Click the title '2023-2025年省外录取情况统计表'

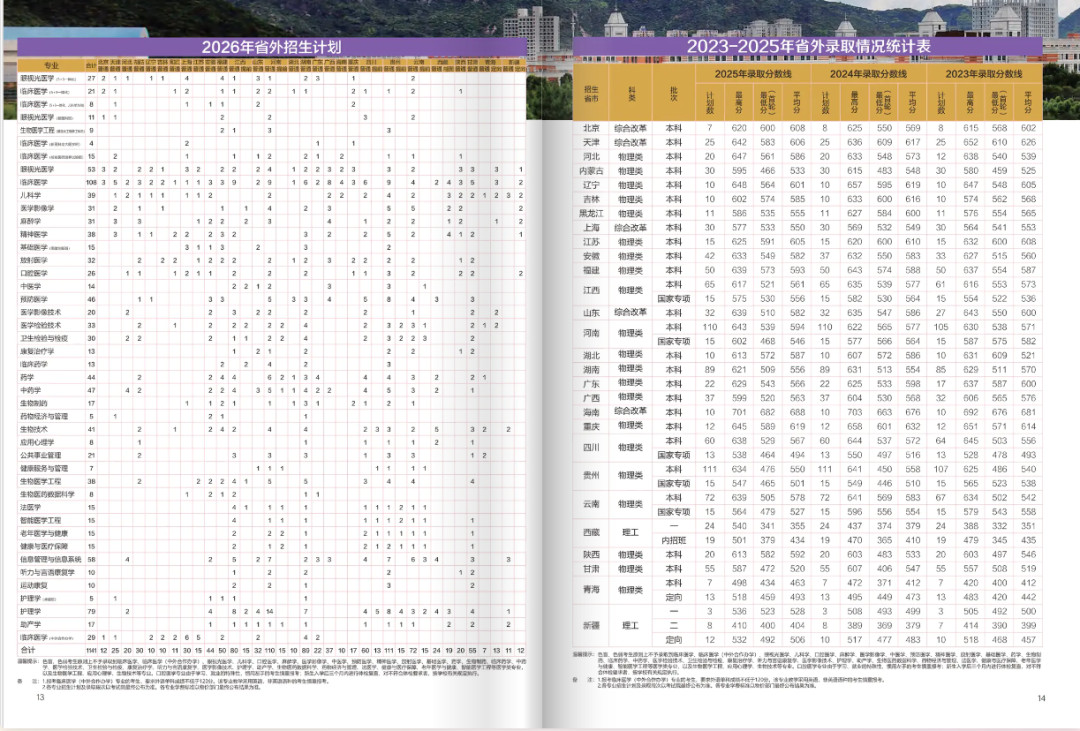(808, 46)
